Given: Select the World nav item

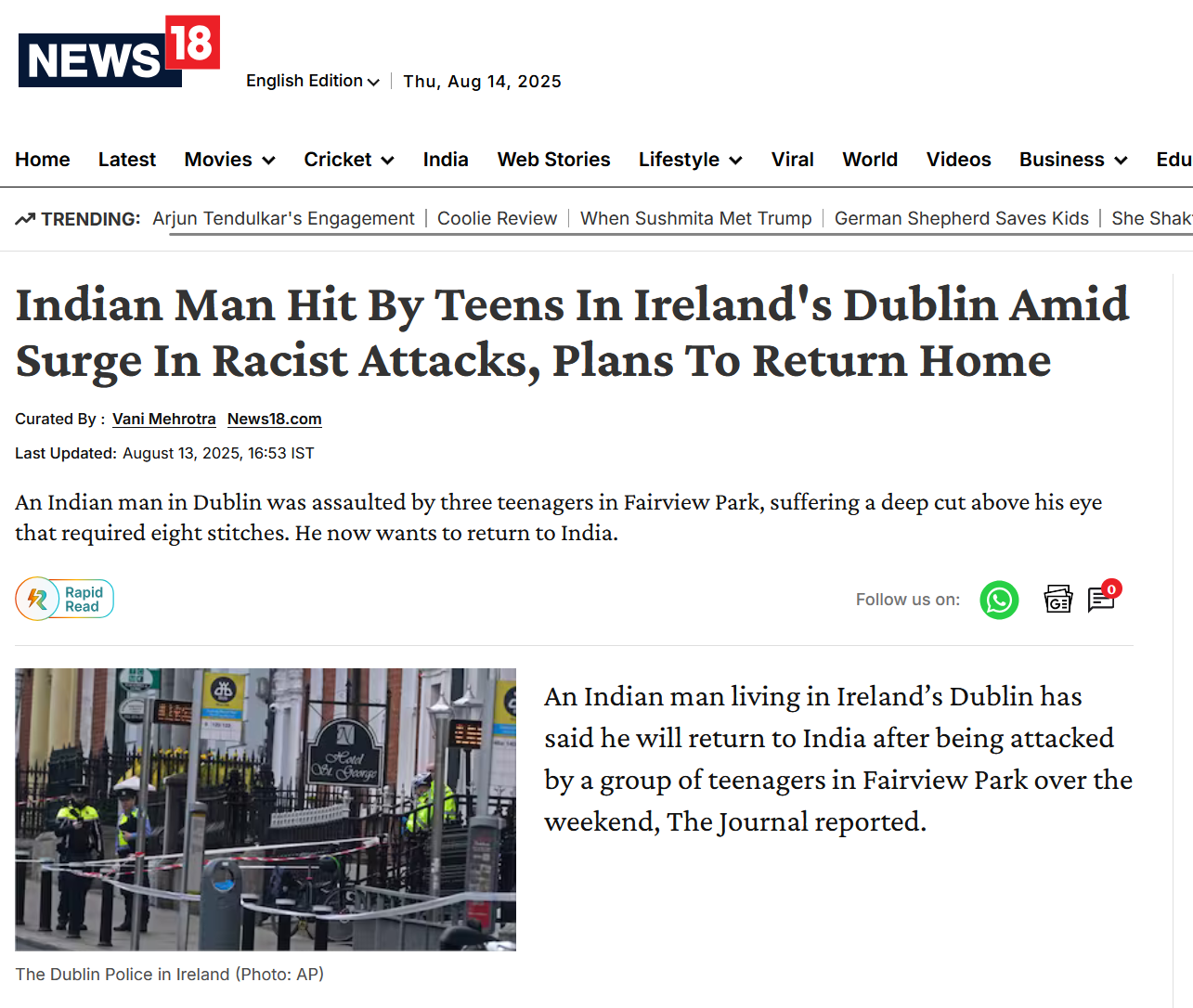Looking at the screenshot, I should coord(870,160).
